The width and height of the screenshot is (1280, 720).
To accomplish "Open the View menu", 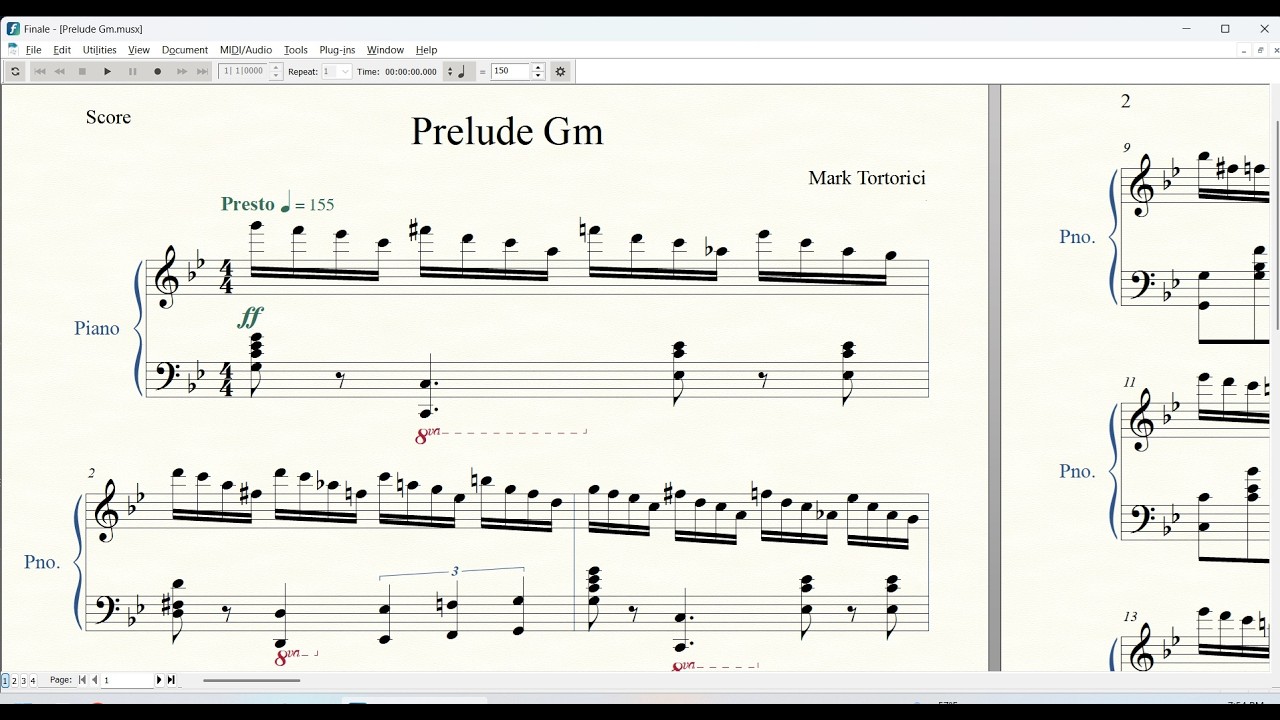I will pyautogui.click(x=139, y=50).
